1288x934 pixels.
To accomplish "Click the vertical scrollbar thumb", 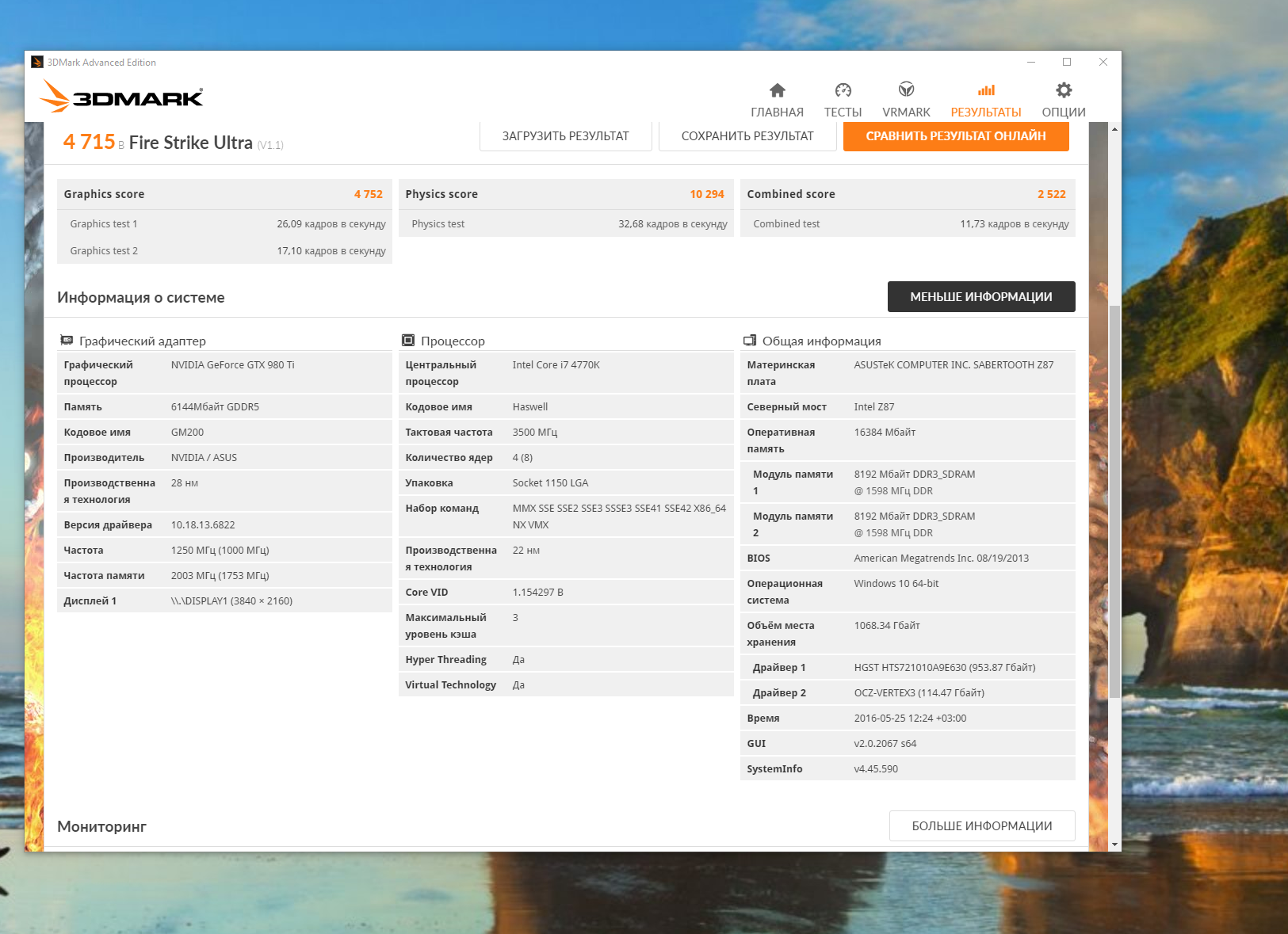I will pos(1115,501).
